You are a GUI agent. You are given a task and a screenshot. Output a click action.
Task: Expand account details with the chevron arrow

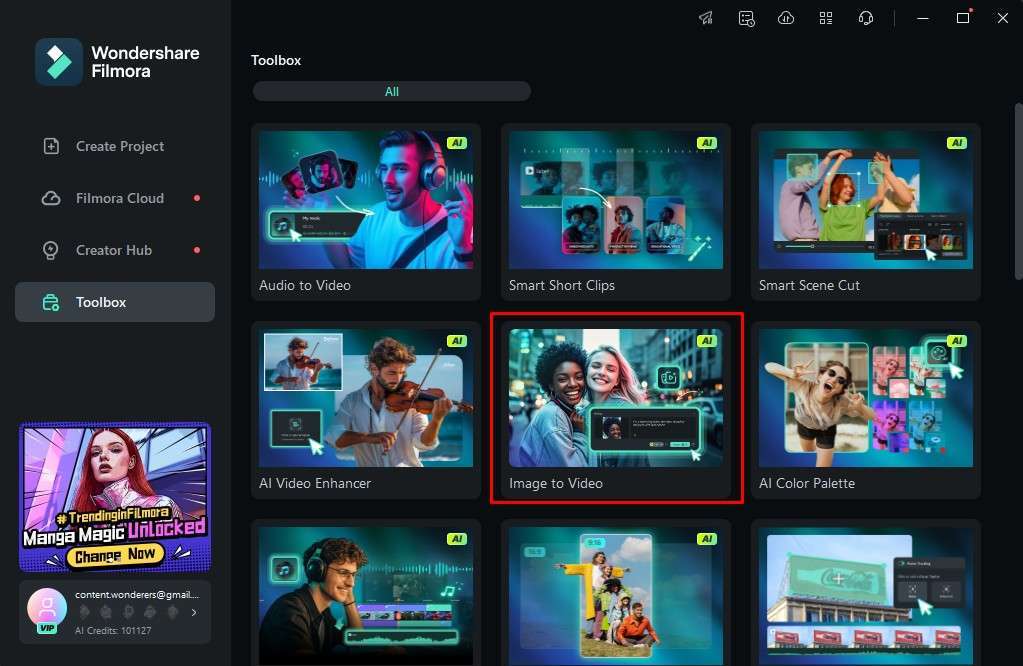pyautogui.click(x=194, y=612)
